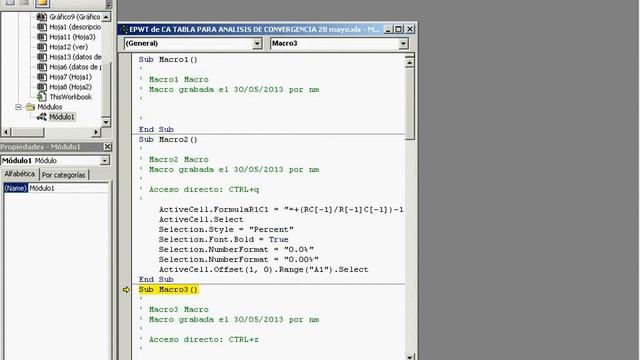Screen dimensions: 640x360
Task: Close the Propiedades - Módulo1 panel
Action: [x=107, y=147]
